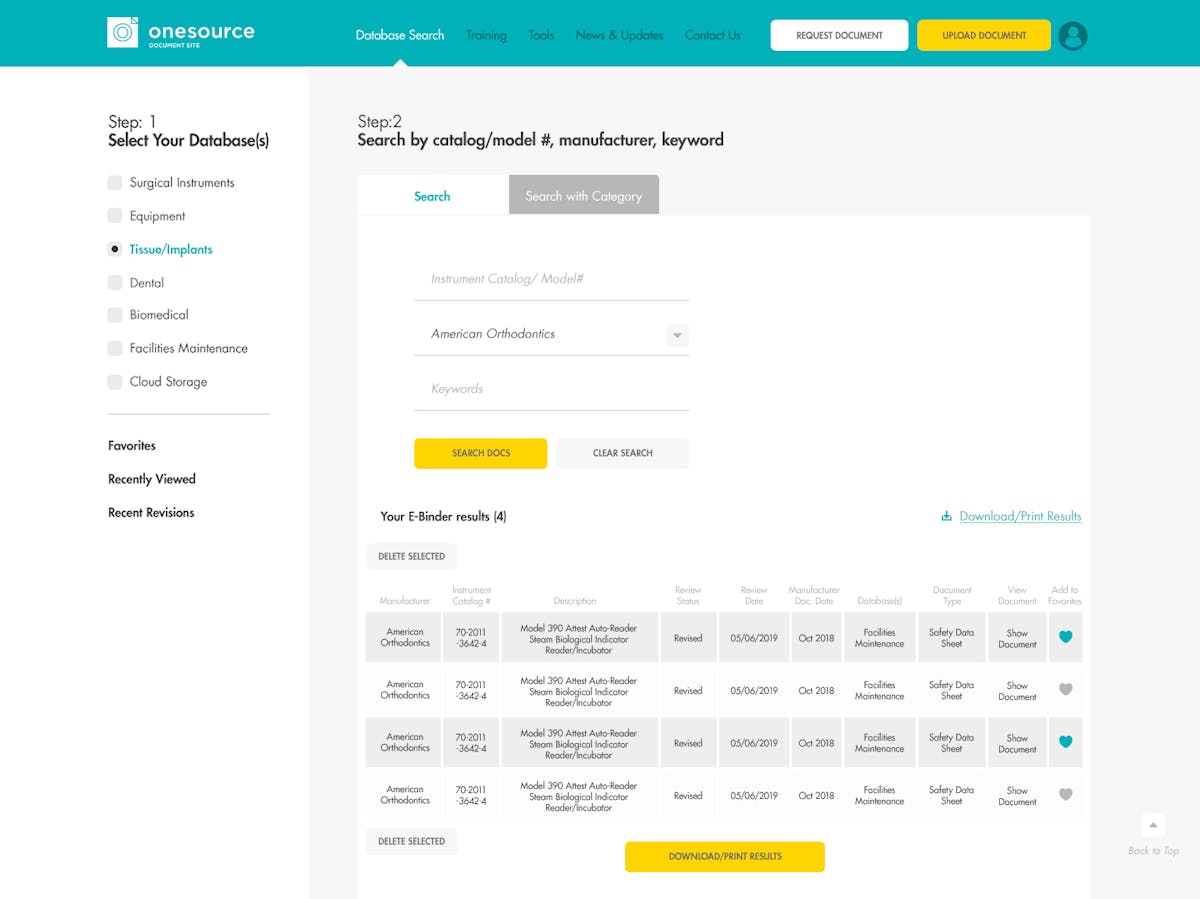Favorite the last result row heart icon
Viewport: 1200px width, 899px height.
coord(1065,795)
